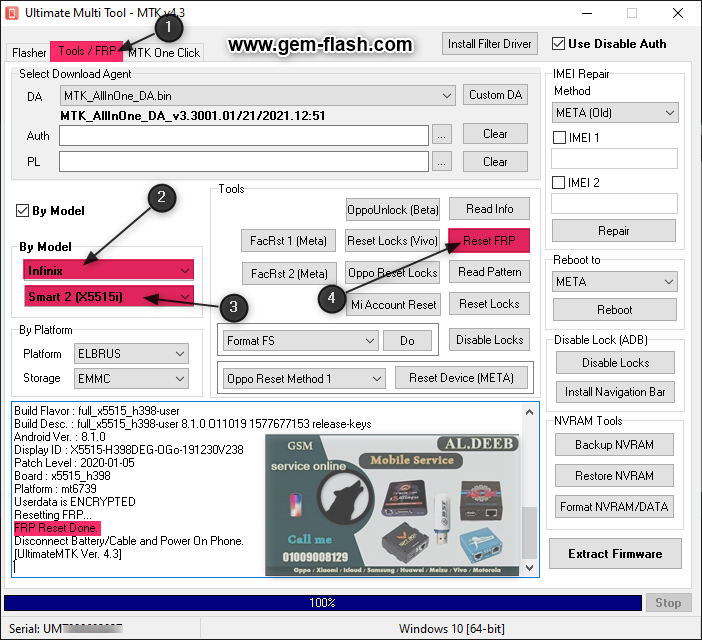Click 'Android Ver. : 8.1.0' log line
The image size is (702, 640).
pos(60,437)
